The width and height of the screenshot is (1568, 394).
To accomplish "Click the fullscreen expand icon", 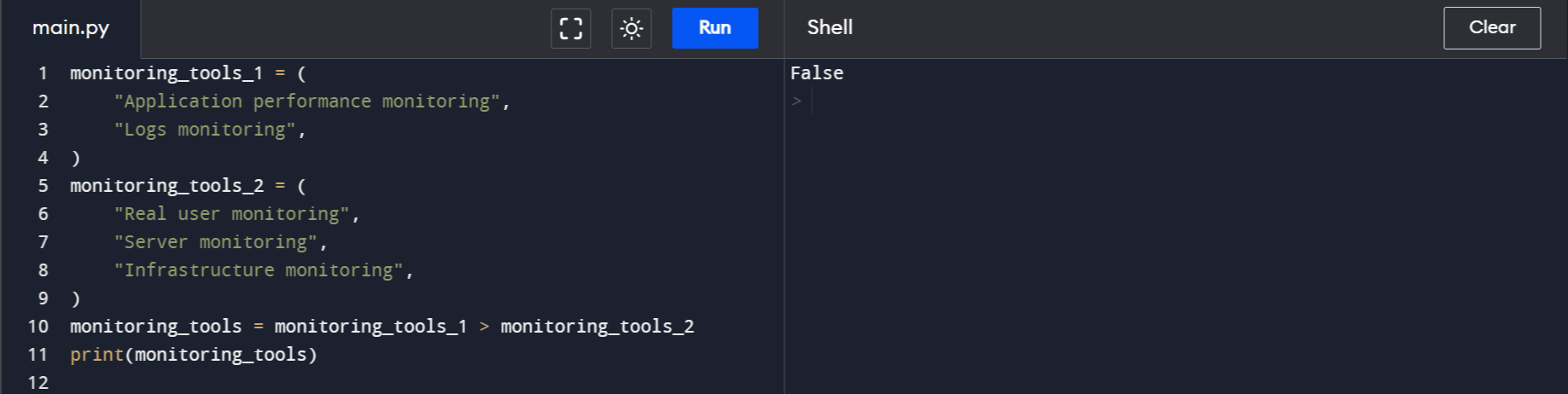I will pos(571,28).
